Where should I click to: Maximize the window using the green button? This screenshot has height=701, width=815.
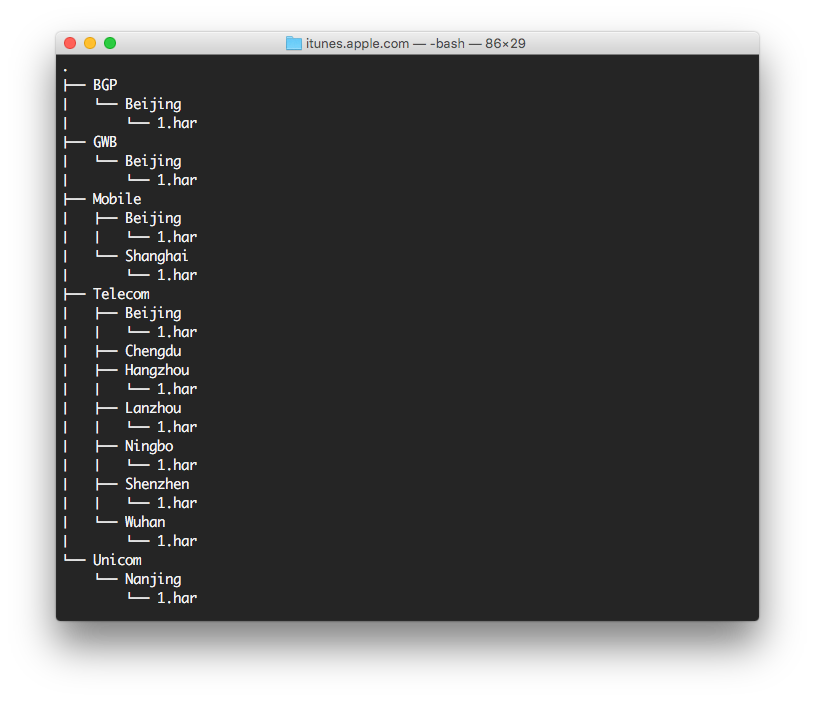[110, 43]
